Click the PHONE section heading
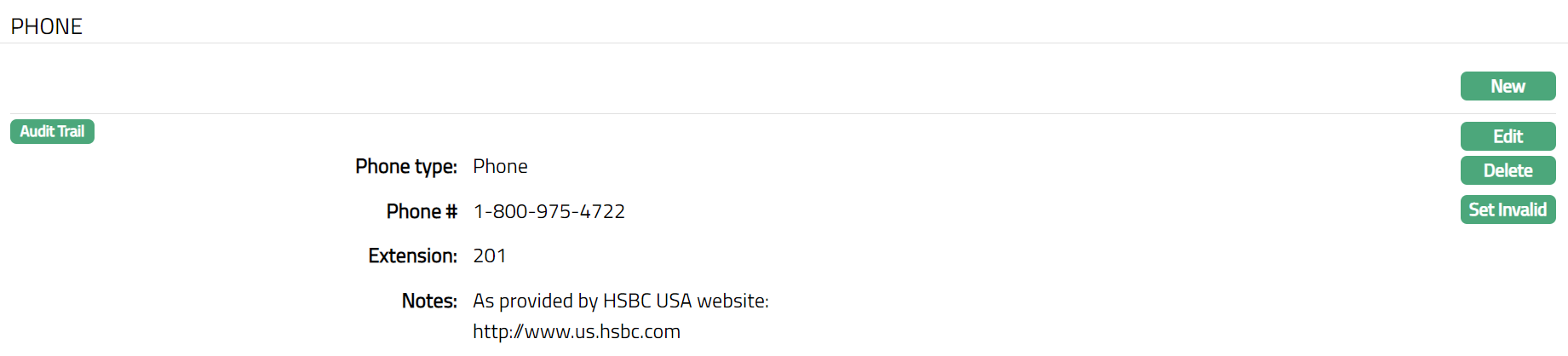 pos(47,26)
